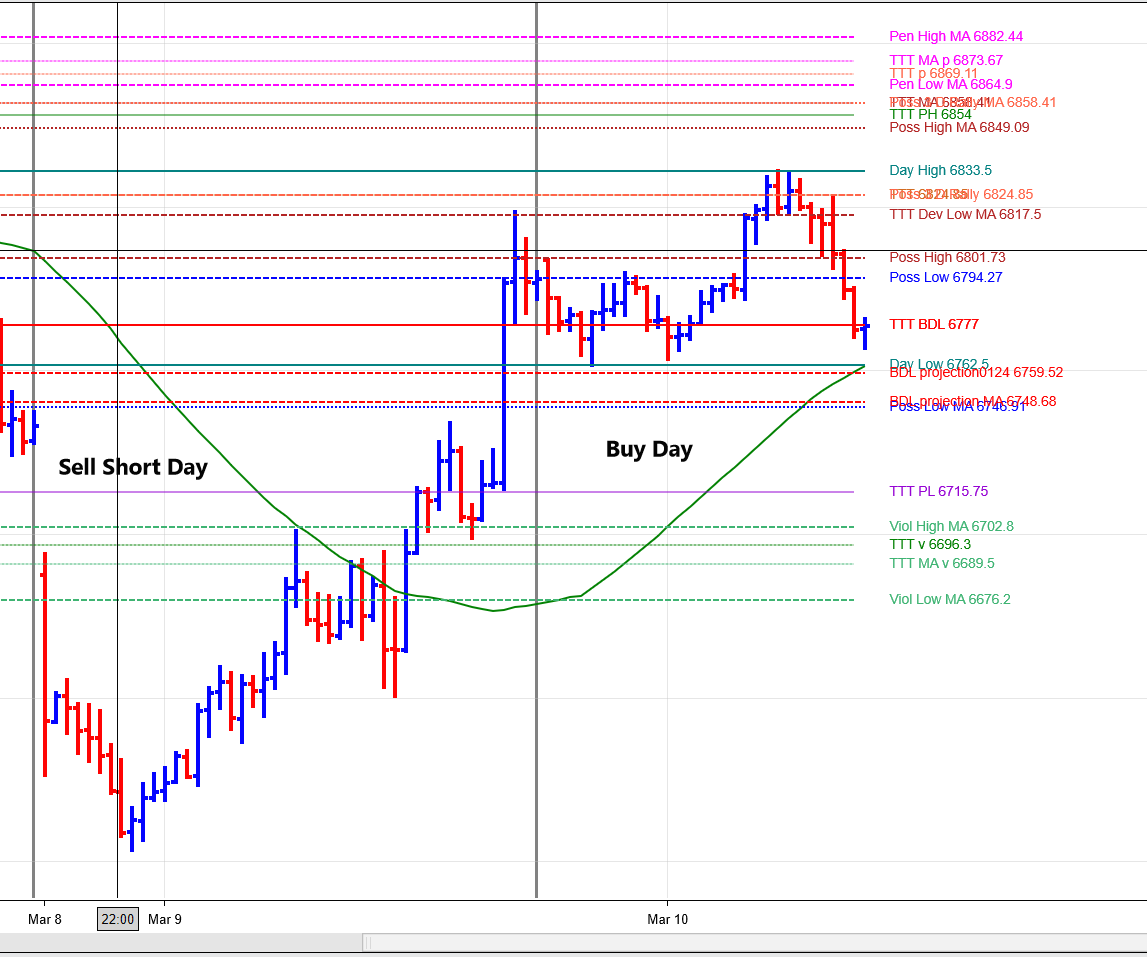Click the TTT MA v 6689.5 label
Screen dimensions: 1147x957
942,563
